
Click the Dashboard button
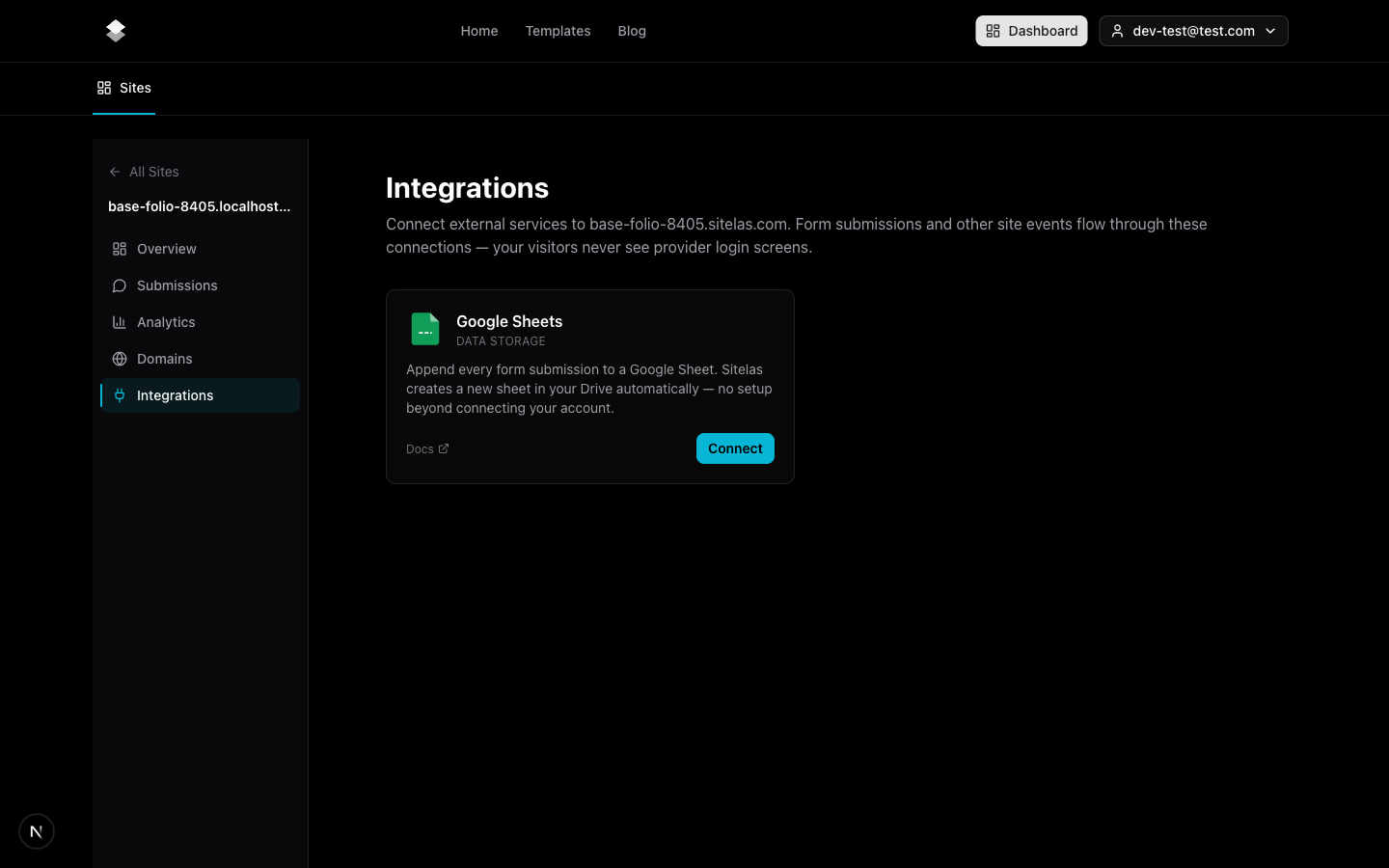1031,31
